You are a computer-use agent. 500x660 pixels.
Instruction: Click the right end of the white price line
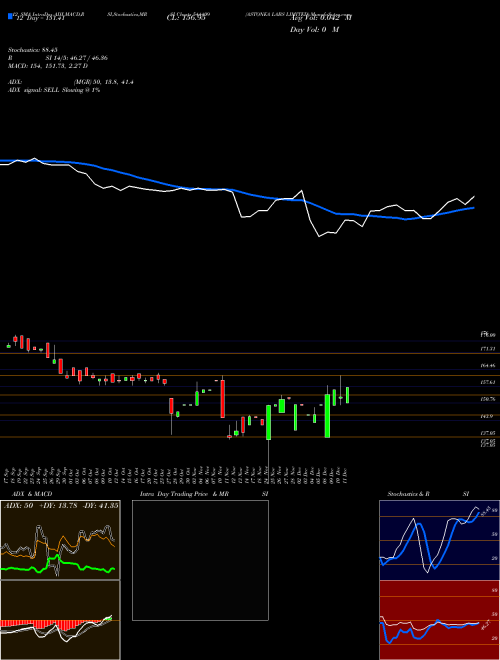click(x=474, y=197)
